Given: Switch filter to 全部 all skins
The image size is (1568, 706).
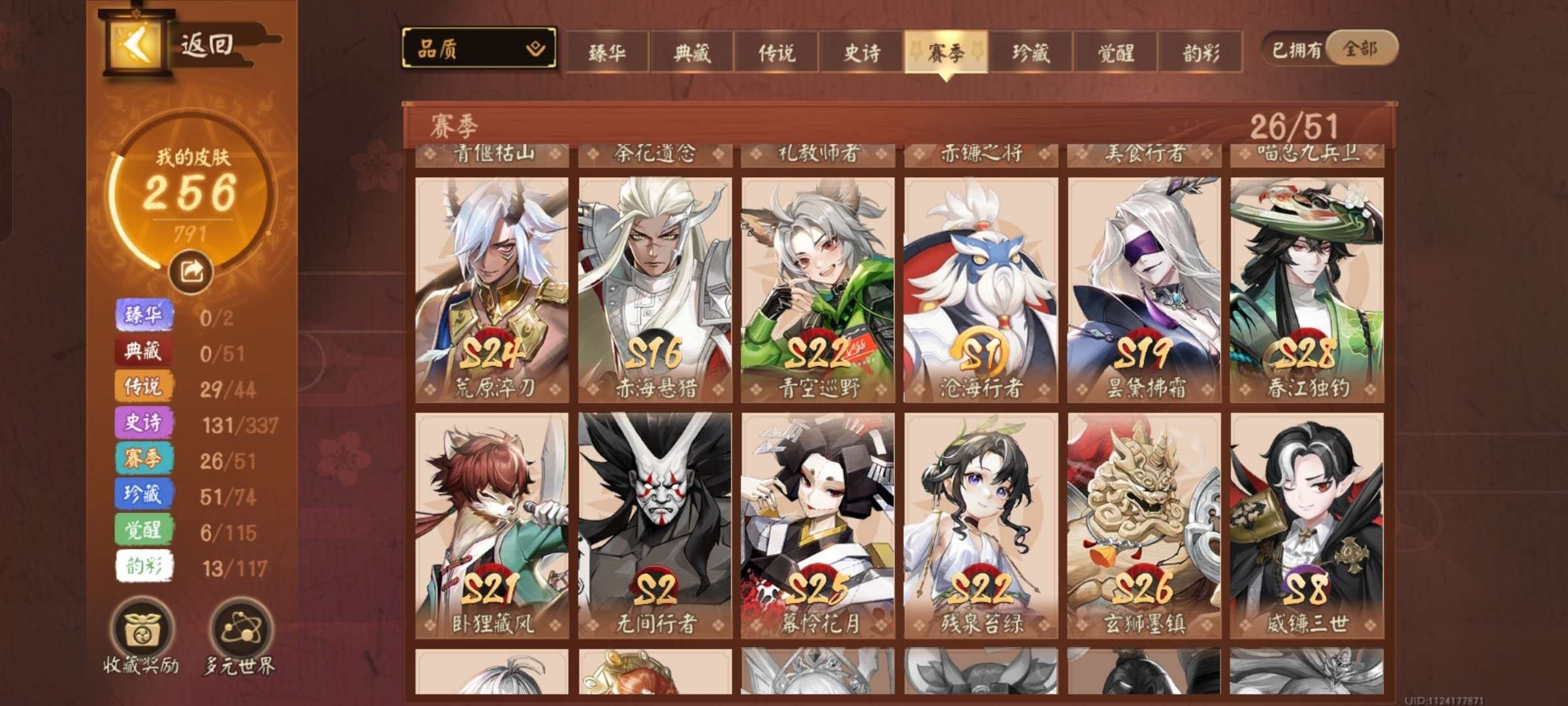Looking at the screenshot, I should (x=1360, y=49).
